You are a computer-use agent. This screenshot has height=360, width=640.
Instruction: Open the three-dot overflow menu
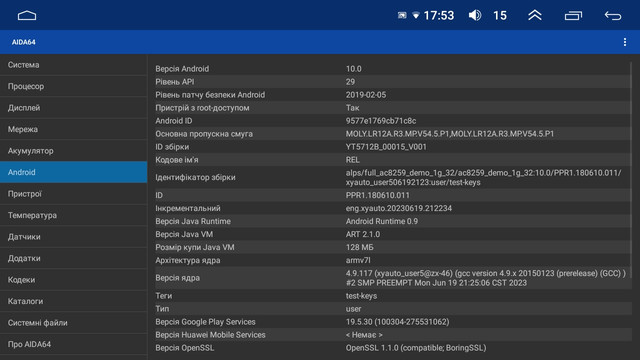tap(625, 42)
